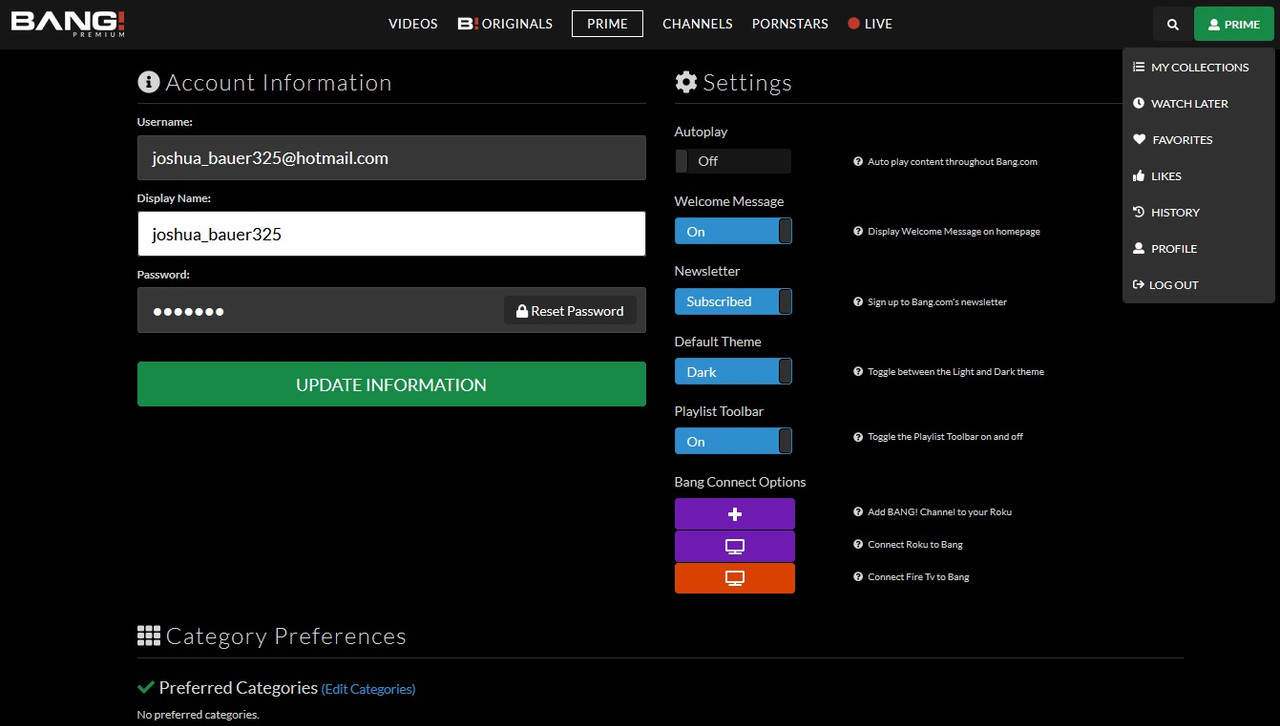Click the help icon beside theme toggle description
This screenshot has width=1280, height=726.
coord(858,371)
